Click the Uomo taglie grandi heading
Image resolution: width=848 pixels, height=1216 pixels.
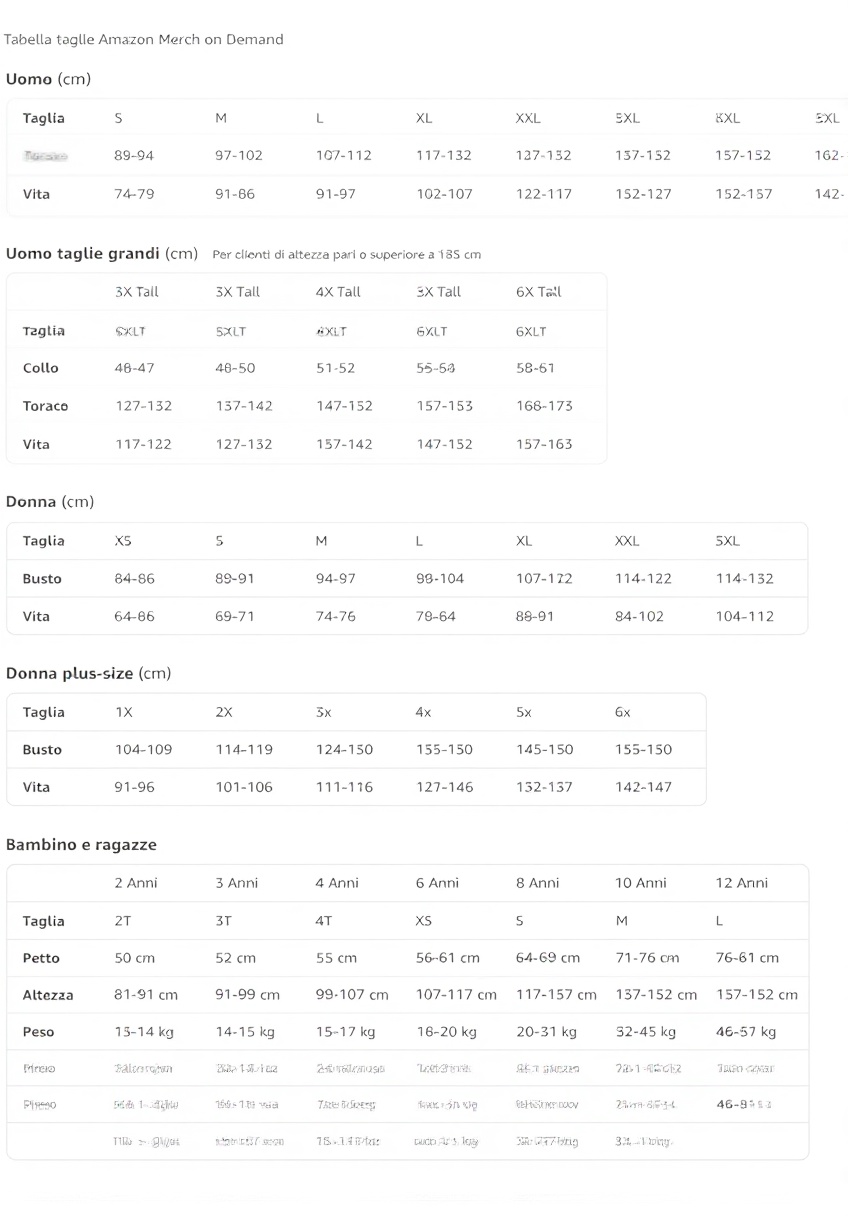[x=102, y=254]
